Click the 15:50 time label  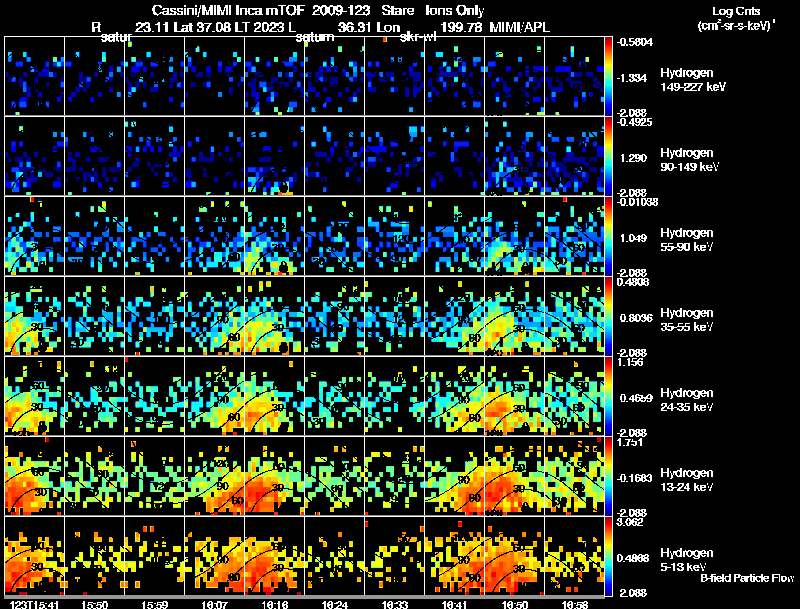[94, 604]
